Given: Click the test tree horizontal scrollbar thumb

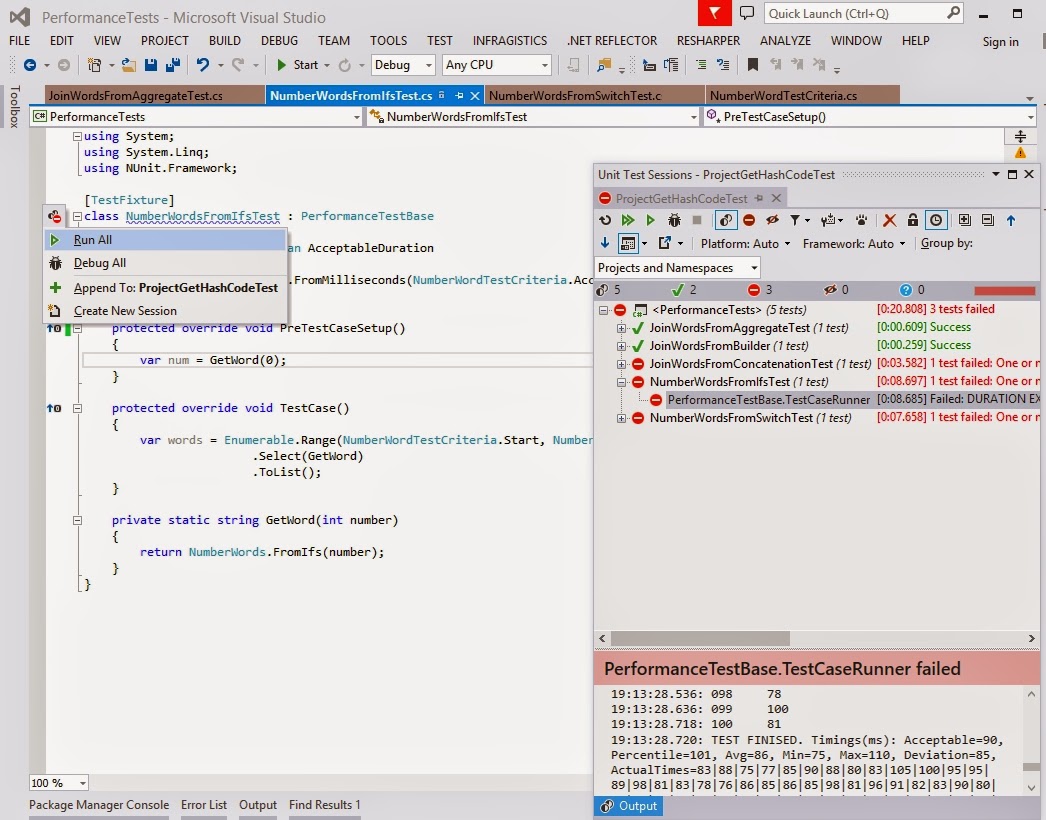Looking at the screenshot, I should point(700,639).
